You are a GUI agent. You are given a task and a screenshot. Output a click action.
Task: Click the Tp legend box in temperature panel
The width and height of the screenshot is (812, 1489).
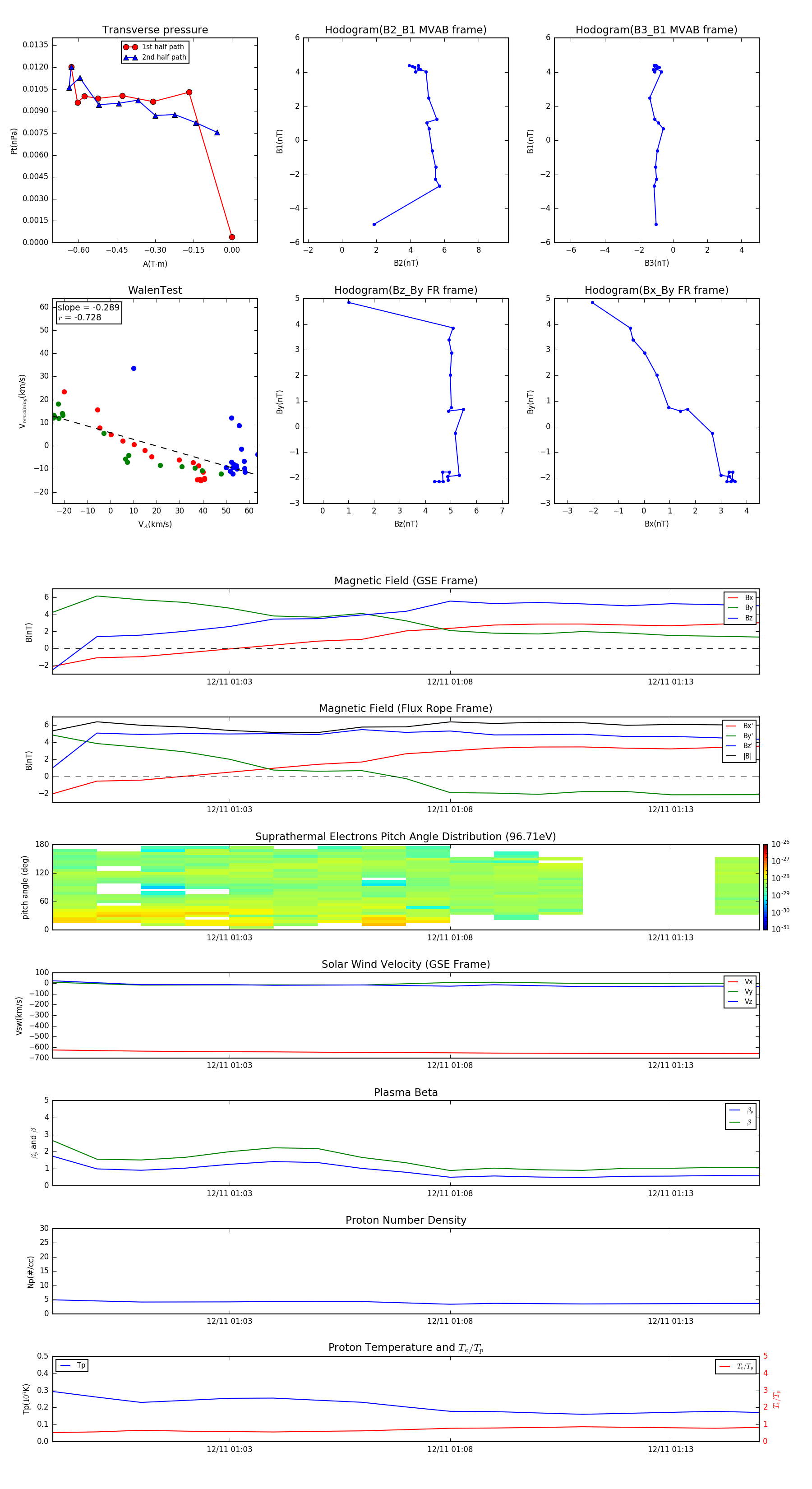coord(72,1366)
